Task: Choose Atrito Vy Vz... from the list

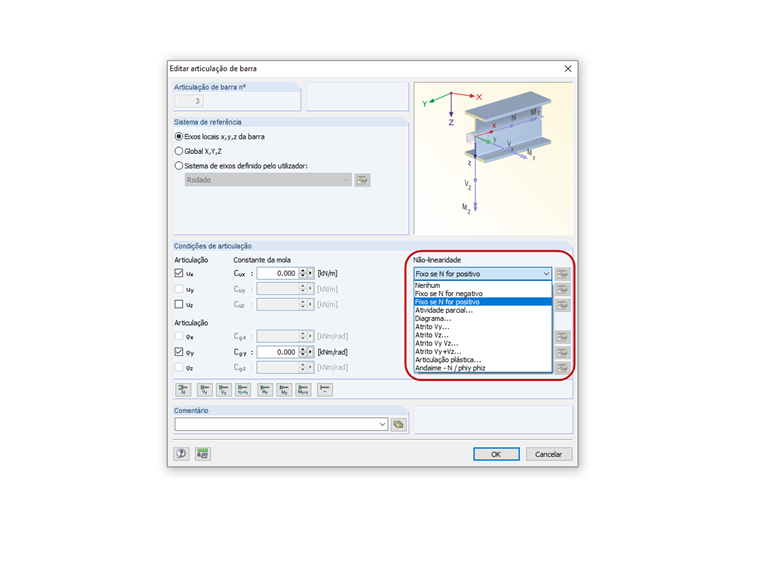Action: pos(483,343)
